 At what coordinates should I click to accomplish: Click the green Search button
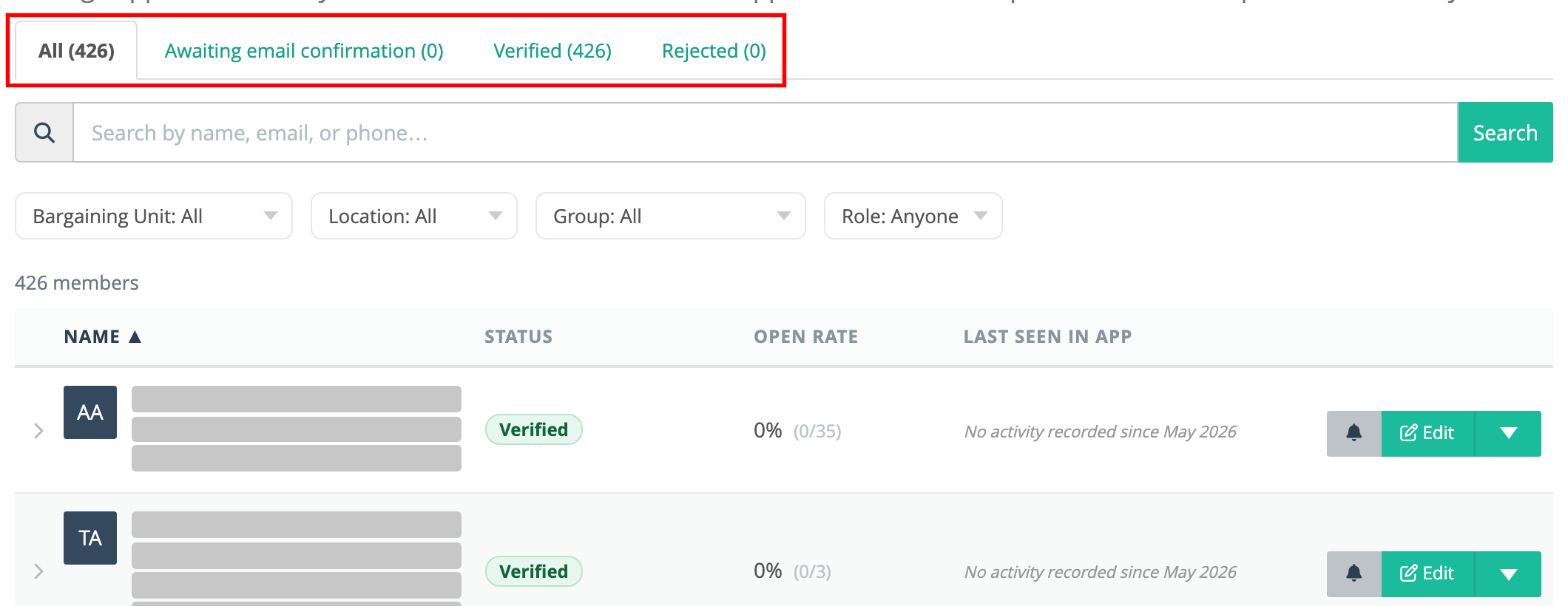tap(1505, 132)
